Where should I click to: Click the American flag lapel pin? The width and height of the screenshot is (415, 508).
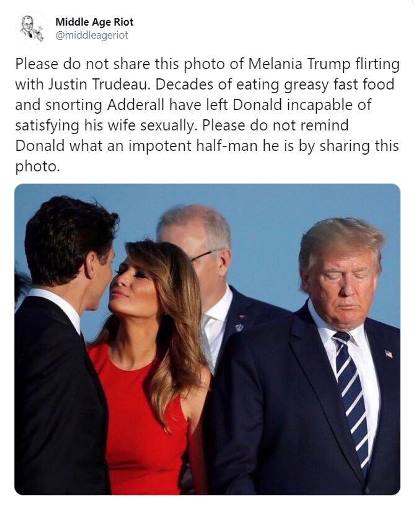[389, 354]
